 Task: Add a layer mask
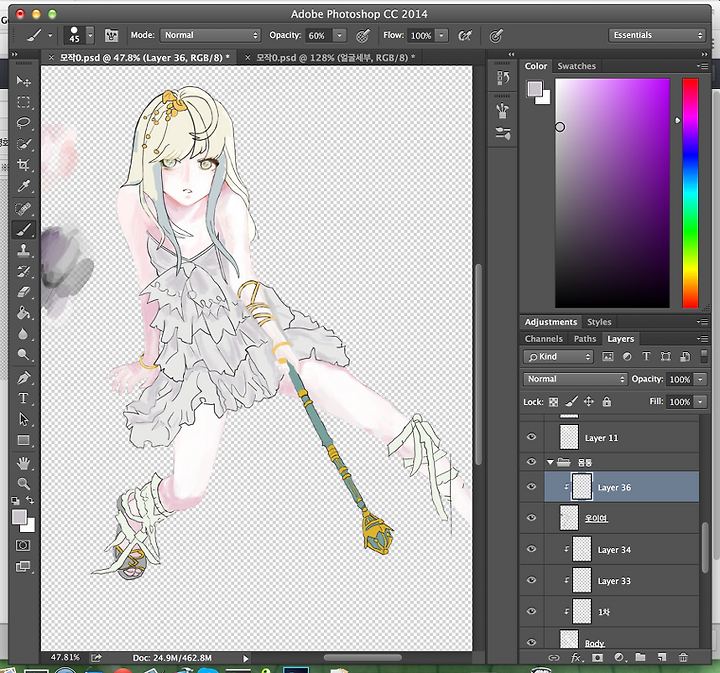[597, 657]
